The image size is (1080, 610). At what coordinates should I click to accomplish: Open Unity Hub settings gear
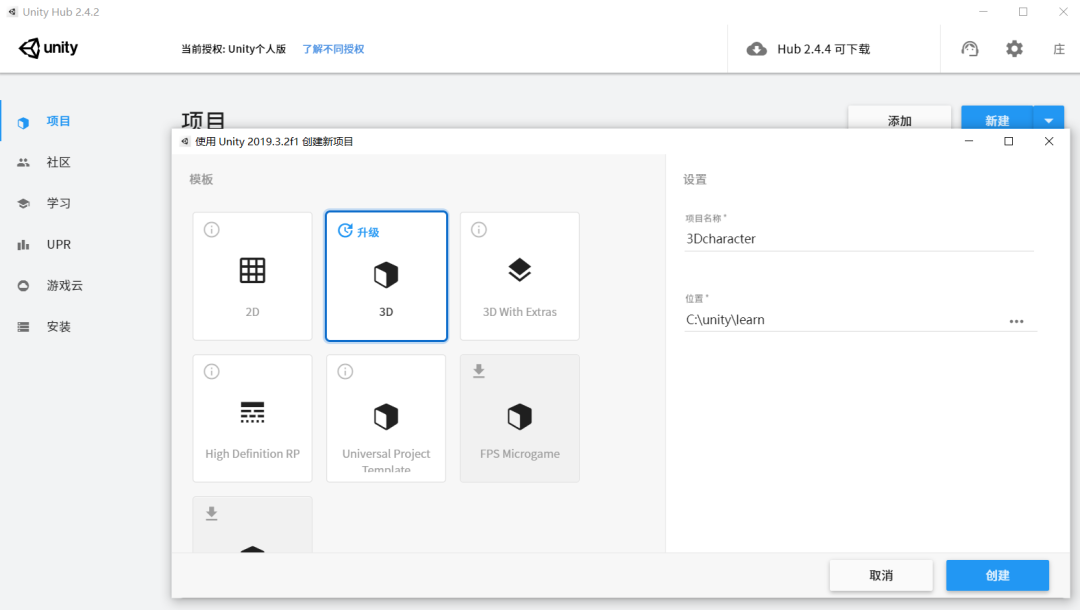1015,49
